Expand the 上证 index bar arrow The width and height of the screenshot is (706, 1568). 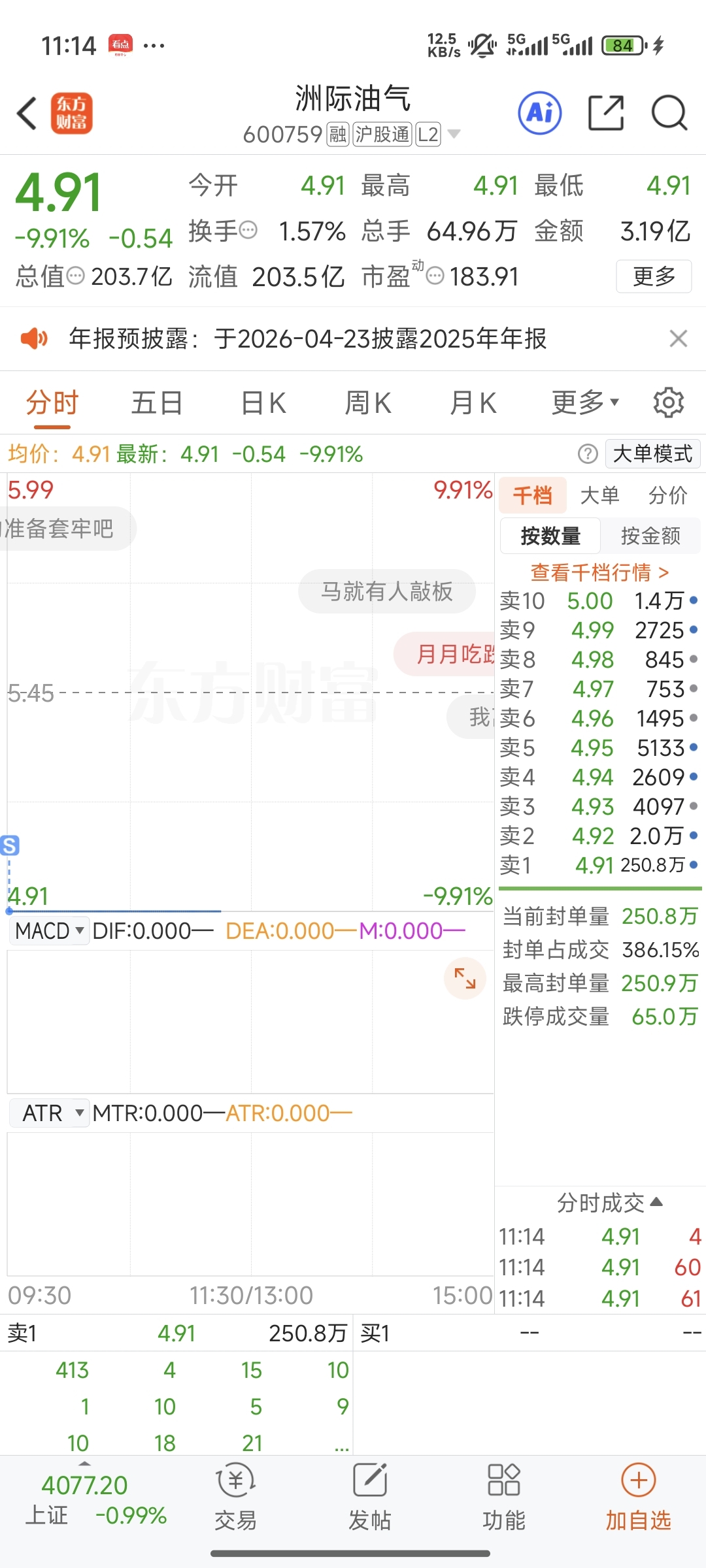84,1463
